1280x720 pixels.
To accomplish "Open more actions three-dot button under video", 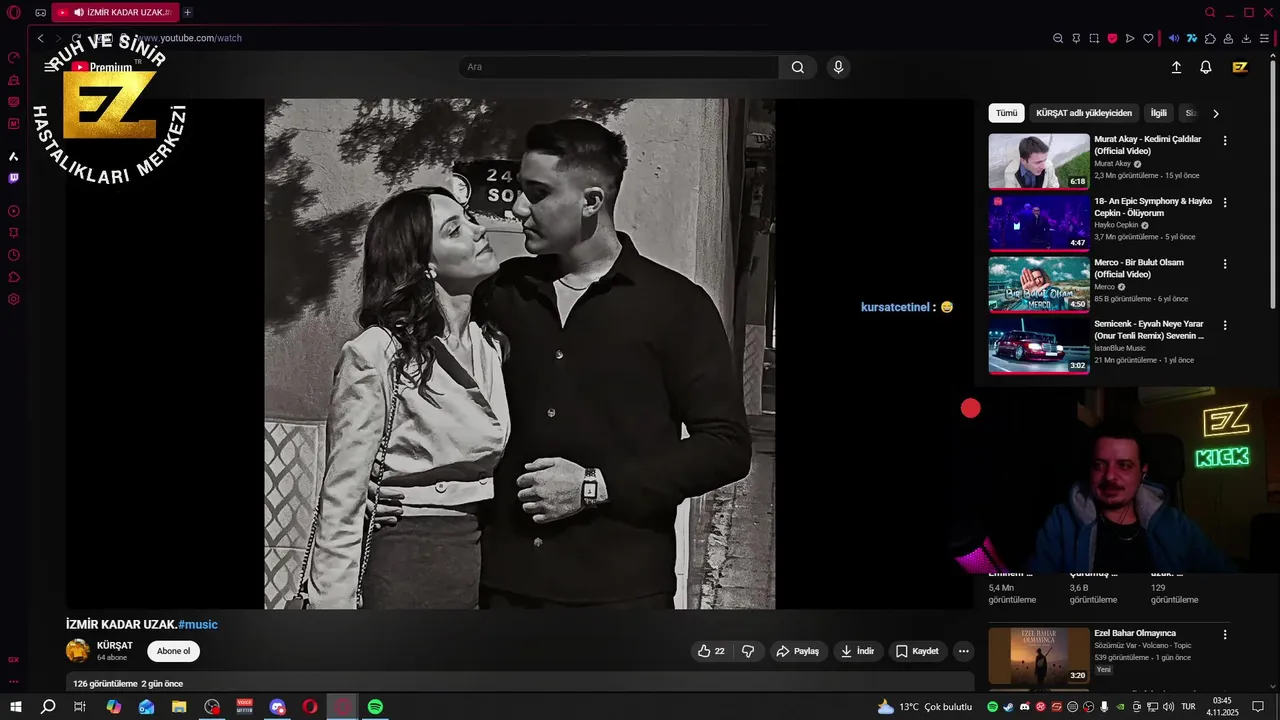I will (963, 651).
